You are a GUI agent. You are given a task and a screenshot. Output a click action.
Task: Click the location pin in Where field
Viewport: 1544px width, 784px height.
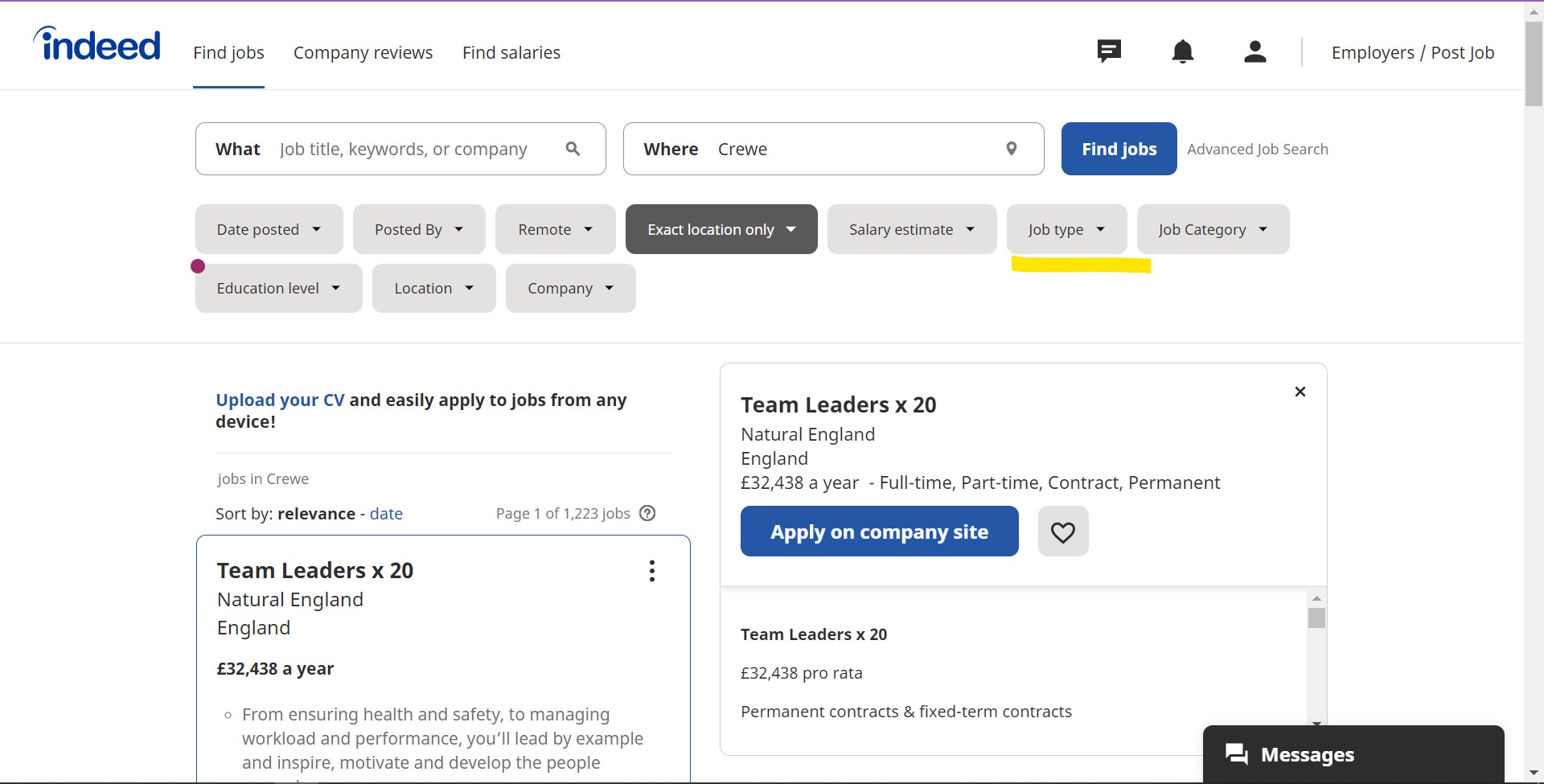pyautogui.click(x=1011, y=149)
